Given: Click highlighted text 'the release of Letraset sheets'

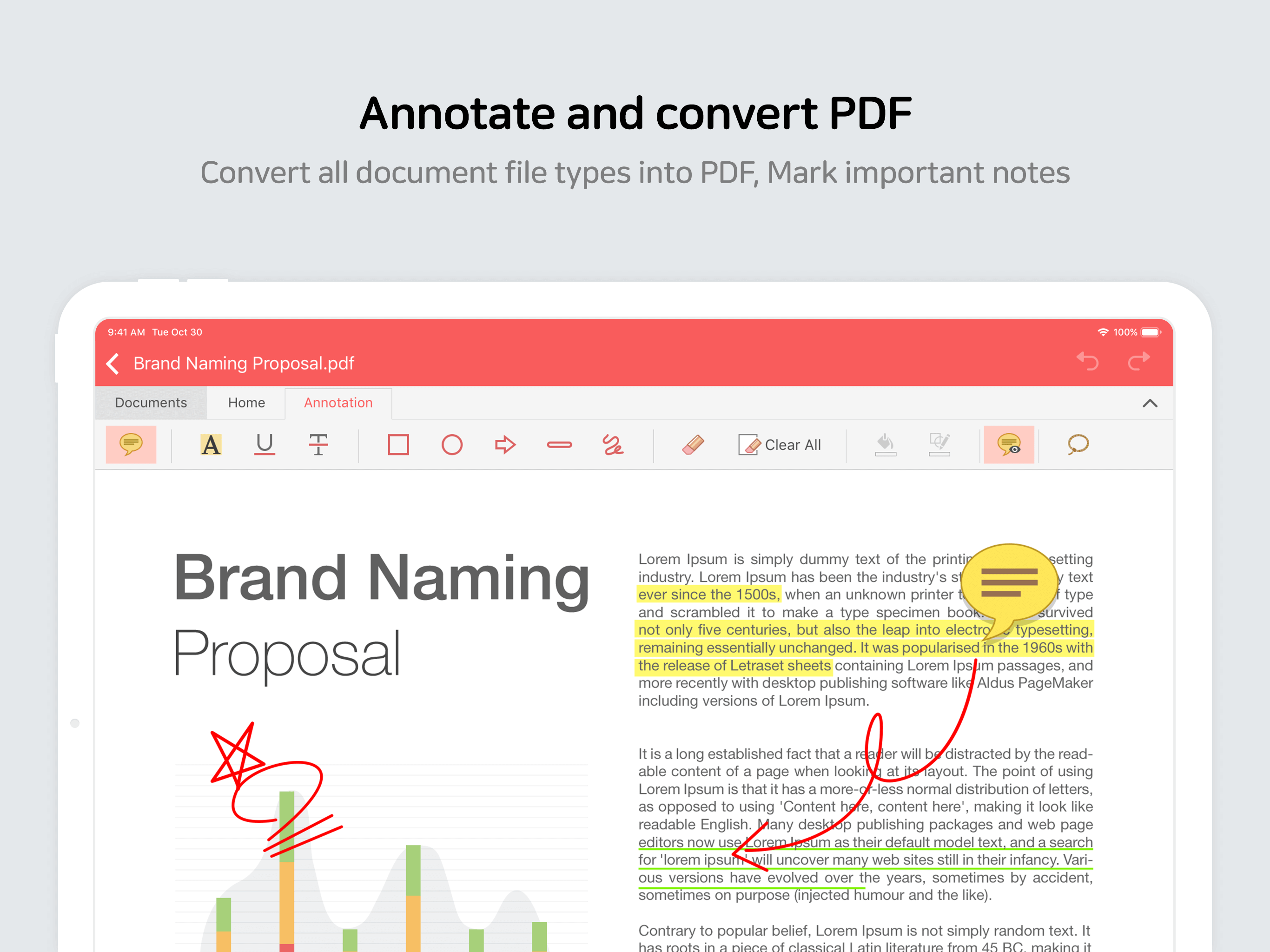Looking at the screenshot, I should point(734,666).
